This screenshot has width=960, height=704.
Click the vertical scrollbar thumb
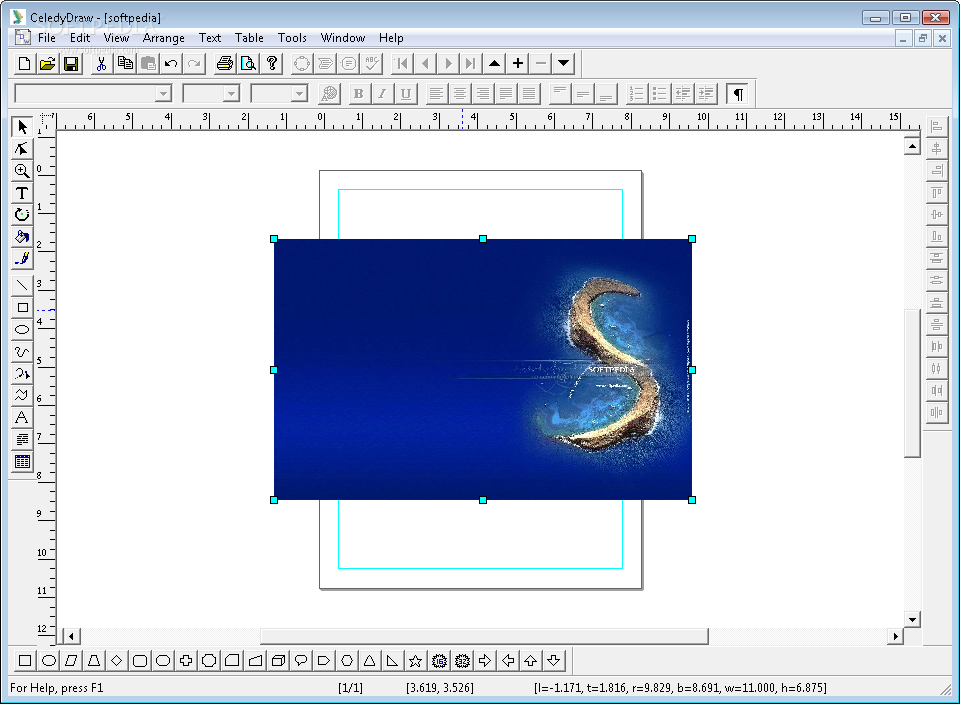tap(912, 383)
